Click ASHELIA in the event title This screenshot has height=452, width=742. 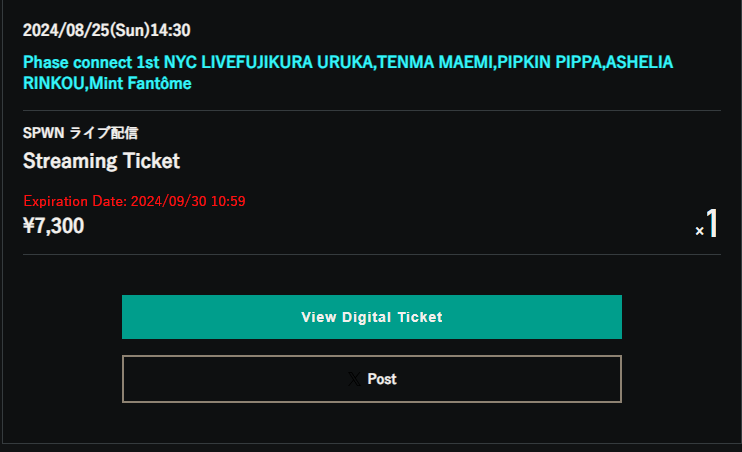click(x=639, y=62)
